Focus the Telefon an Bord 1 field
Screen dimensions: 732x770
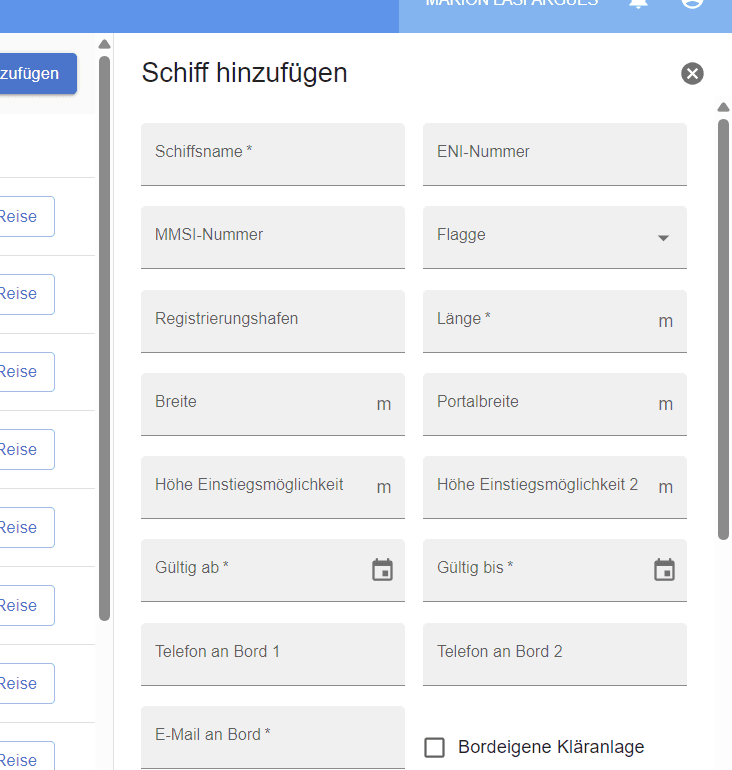click(x=273, y=654)
